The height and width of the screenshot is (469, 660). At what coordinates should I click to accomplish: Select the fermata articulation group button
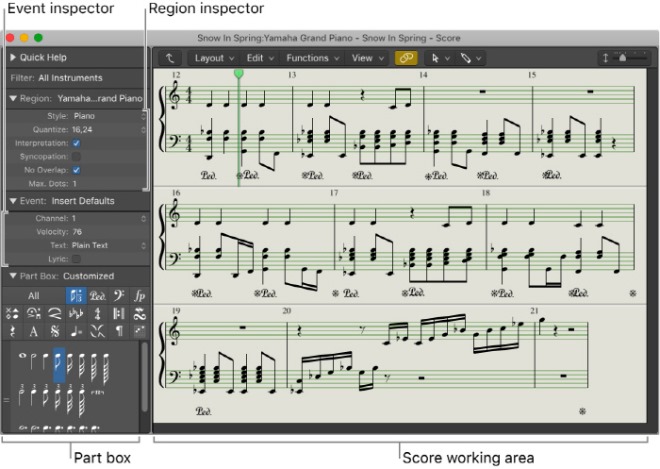tap(34, 313)
